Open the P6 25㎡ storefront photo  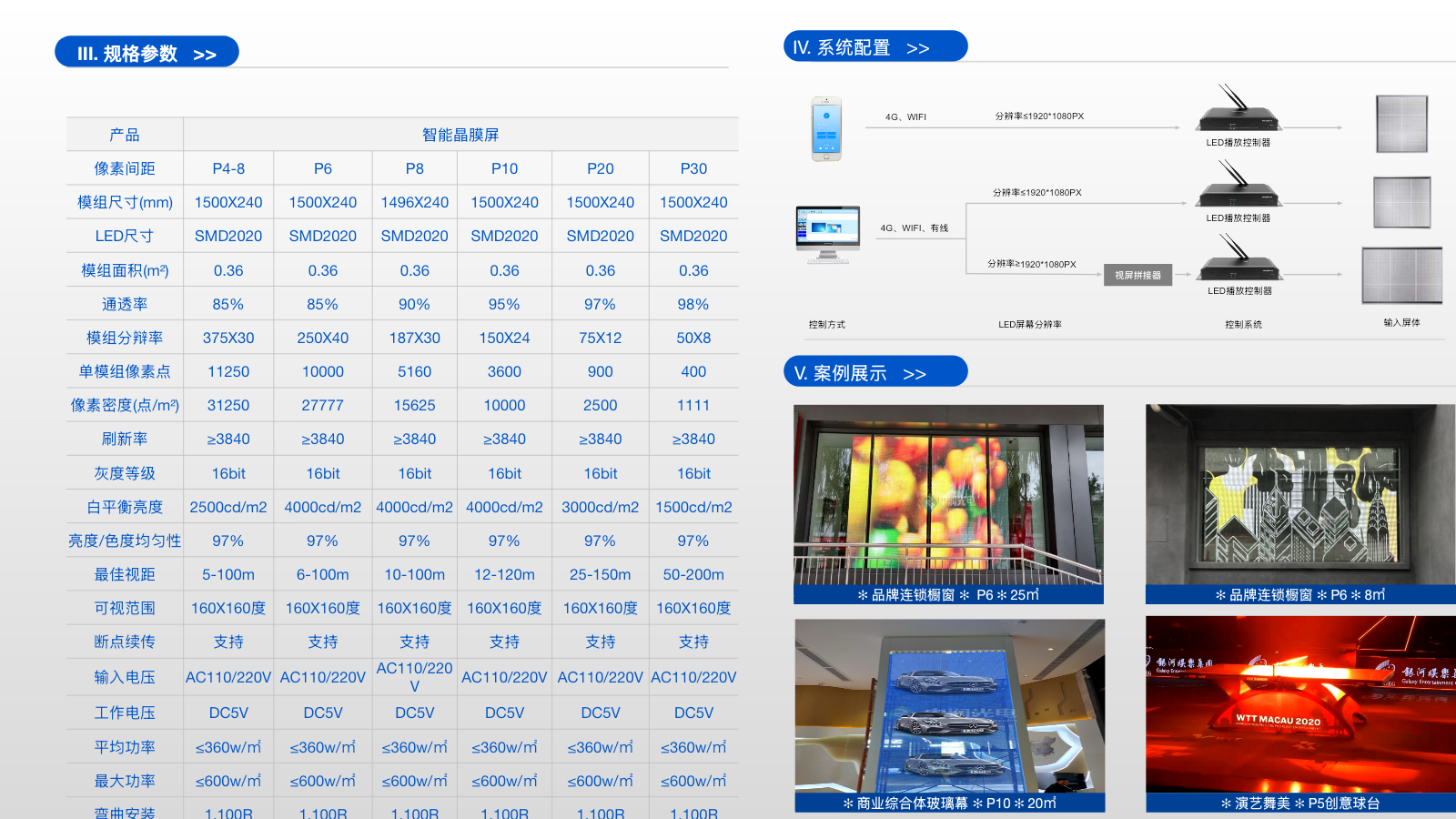(x=948, y=504)
